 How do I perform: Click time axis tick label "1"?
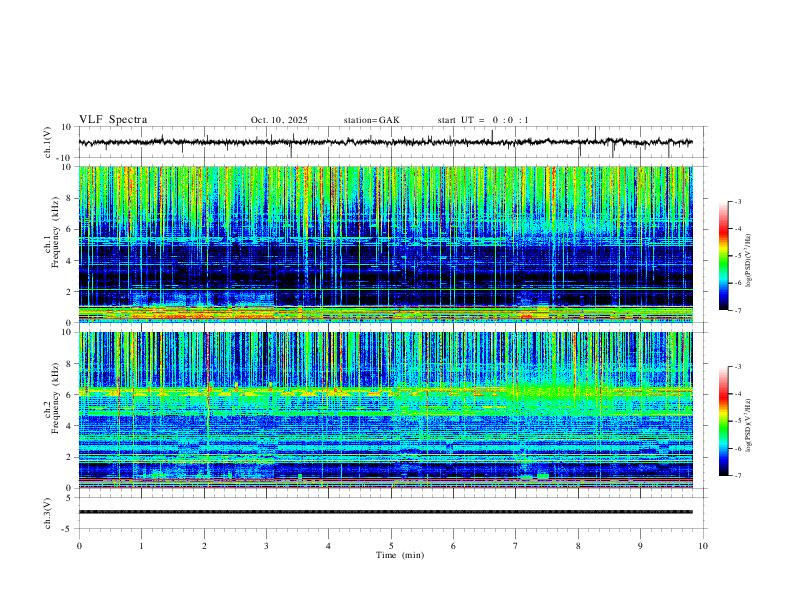(141, 546)
